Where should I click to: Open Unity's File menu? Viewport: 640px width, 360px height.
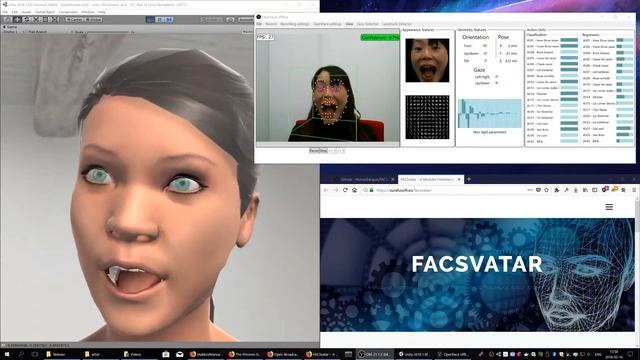tap(5, 12)
